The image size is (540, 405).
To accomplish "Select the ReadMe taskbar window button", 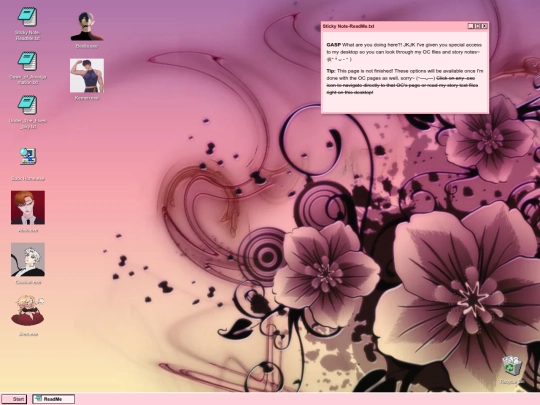I will [53, 399].
